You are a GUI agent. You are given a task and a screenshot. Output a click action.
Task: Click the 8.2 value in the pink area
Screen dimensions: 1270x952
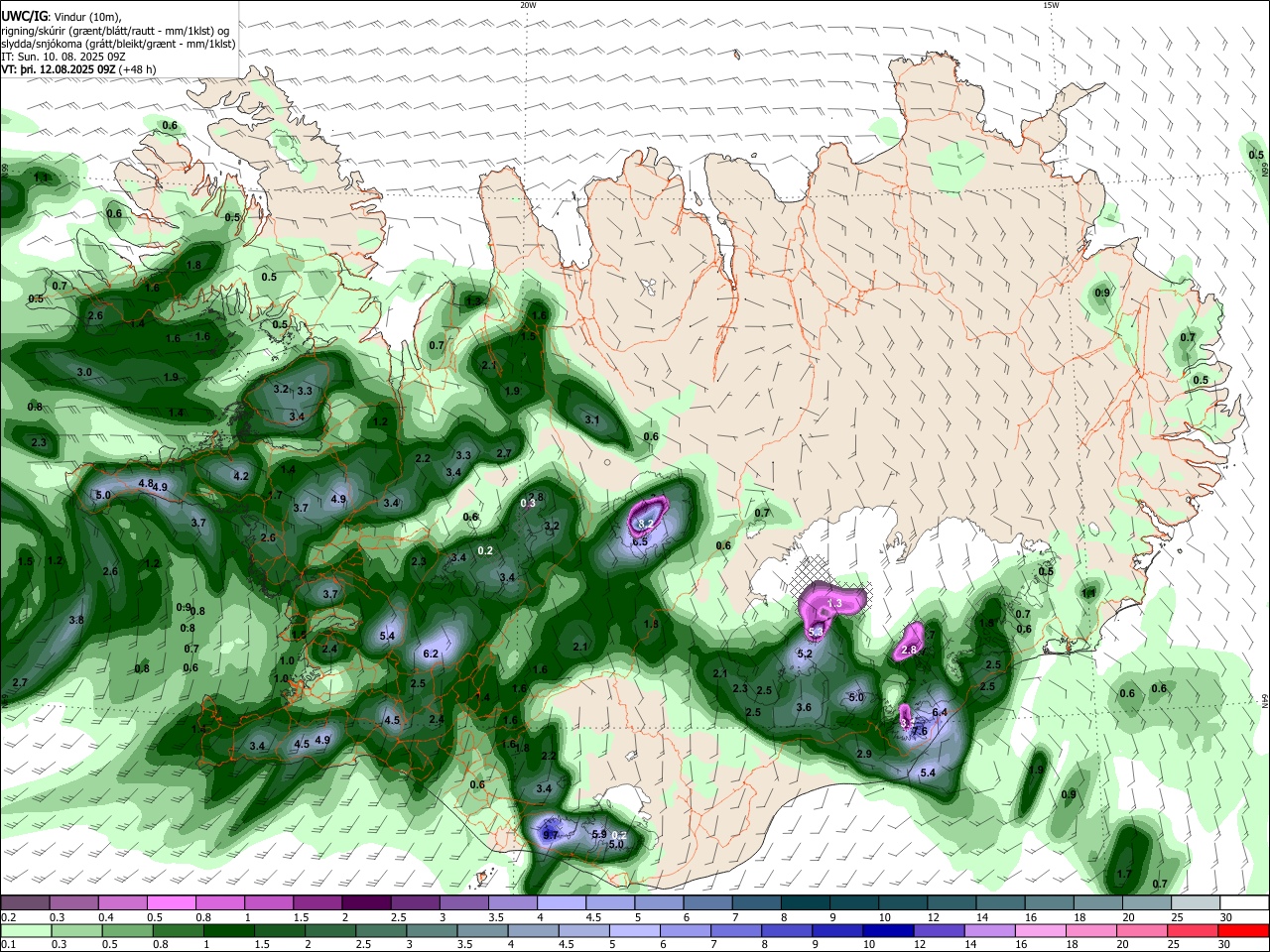[645, 524]
